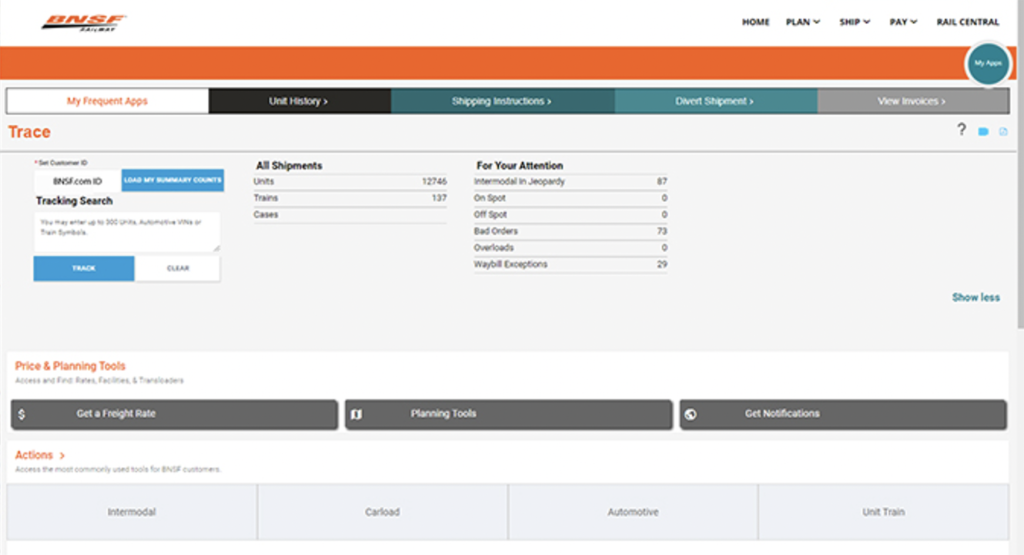The width and height of the screenshot is (1024, 555).
Task: Click the globe icon on Get Notifications
Action: coord(691,414)
